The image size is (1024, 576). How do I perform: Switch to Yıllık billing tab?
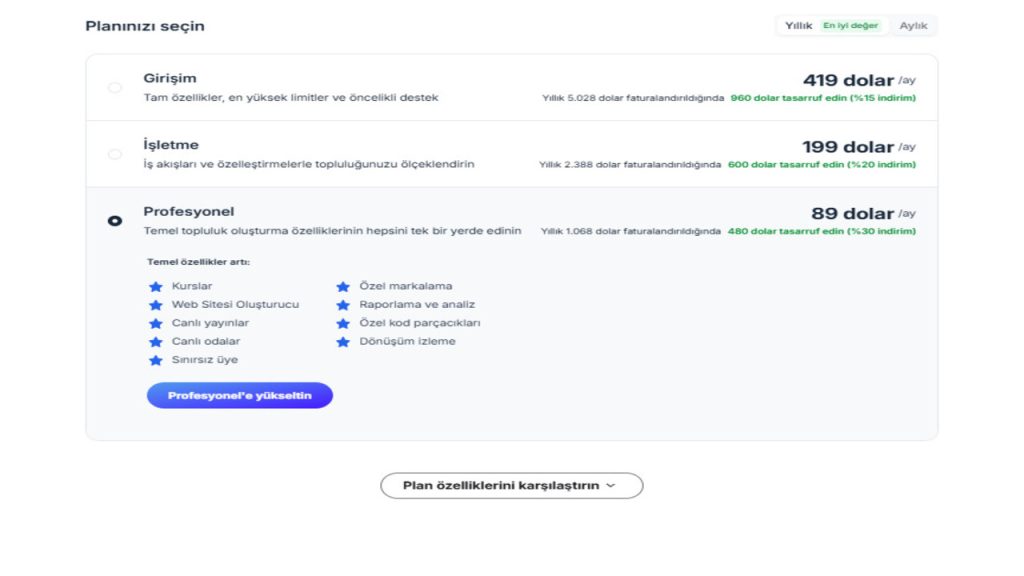798,26
